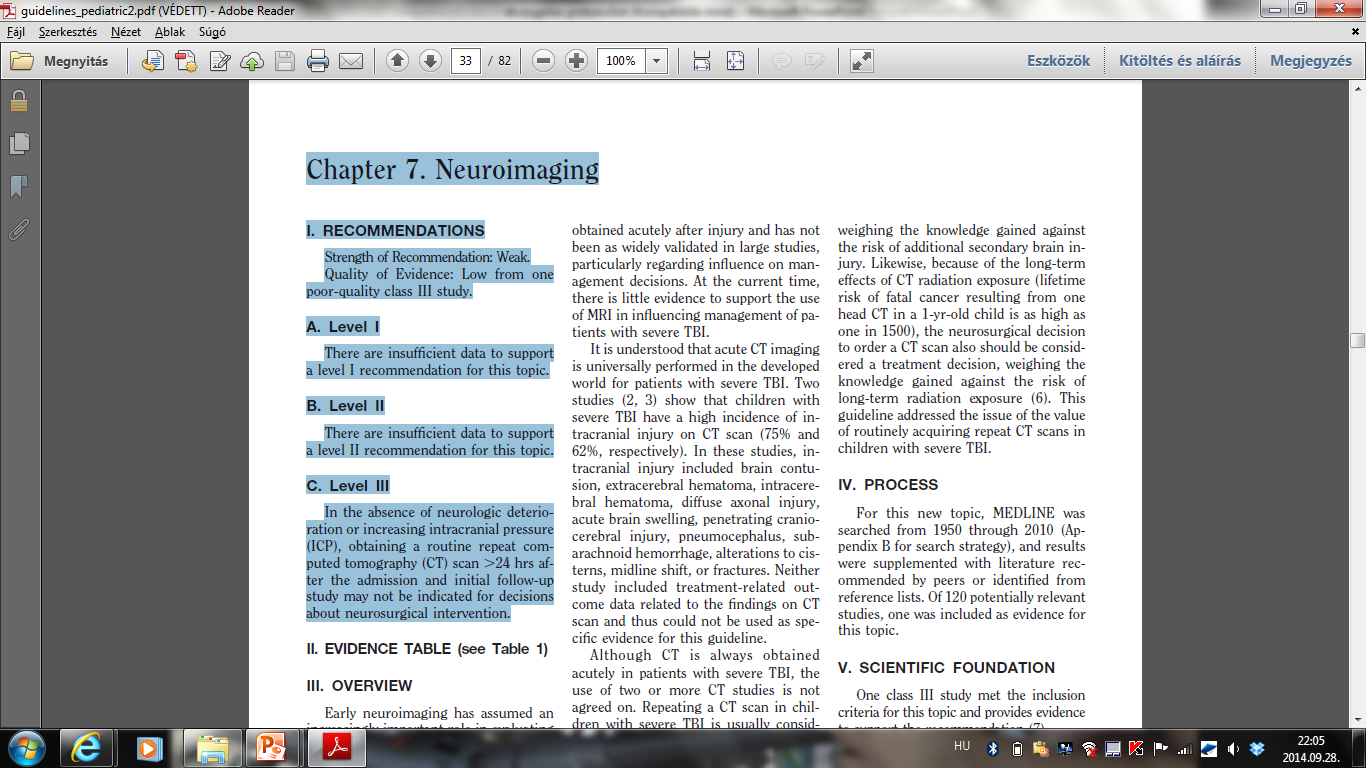This screenshot has width=1366, height=768.
Task: Open the Ablak menu
Action: click(170, 32)
